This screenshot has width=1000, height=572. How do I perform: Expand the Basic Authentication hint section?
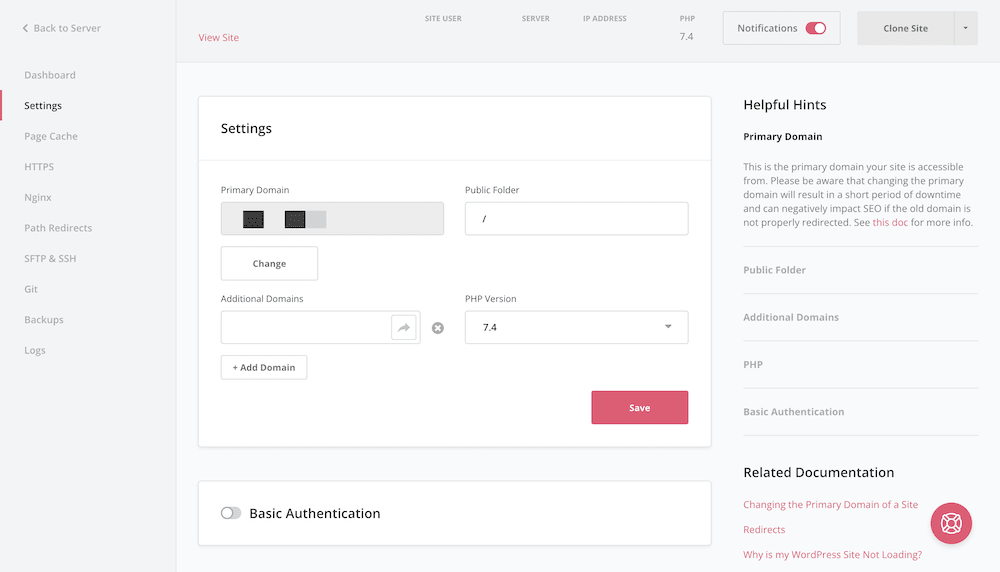(x=793, y=411)
